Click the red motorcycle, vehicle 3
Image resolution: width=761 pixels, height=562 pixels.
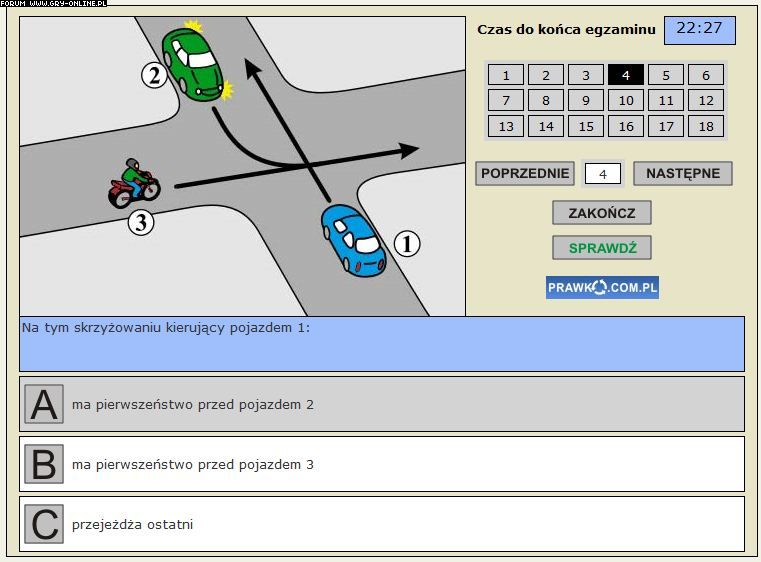pos(133,183)
